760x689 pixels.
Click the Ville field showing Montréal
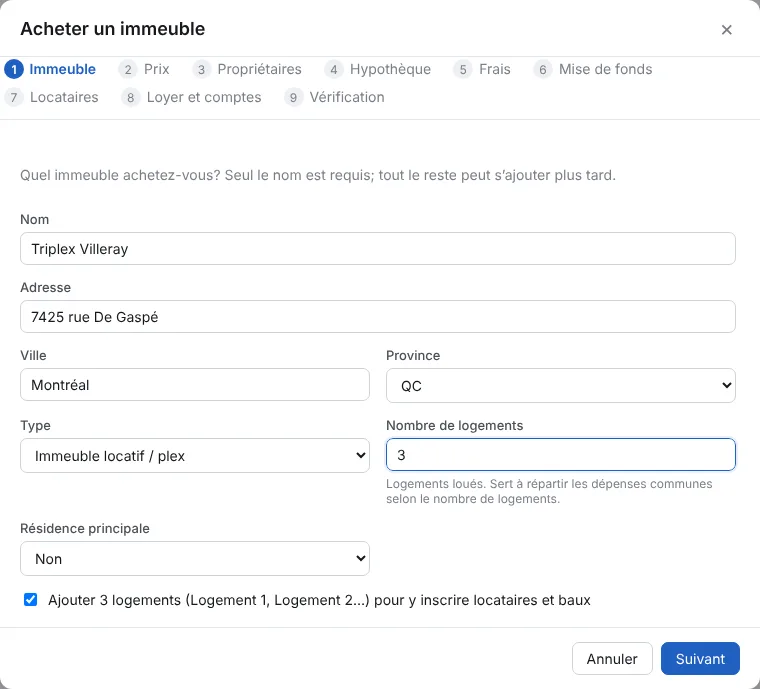(x=195, y=385)
